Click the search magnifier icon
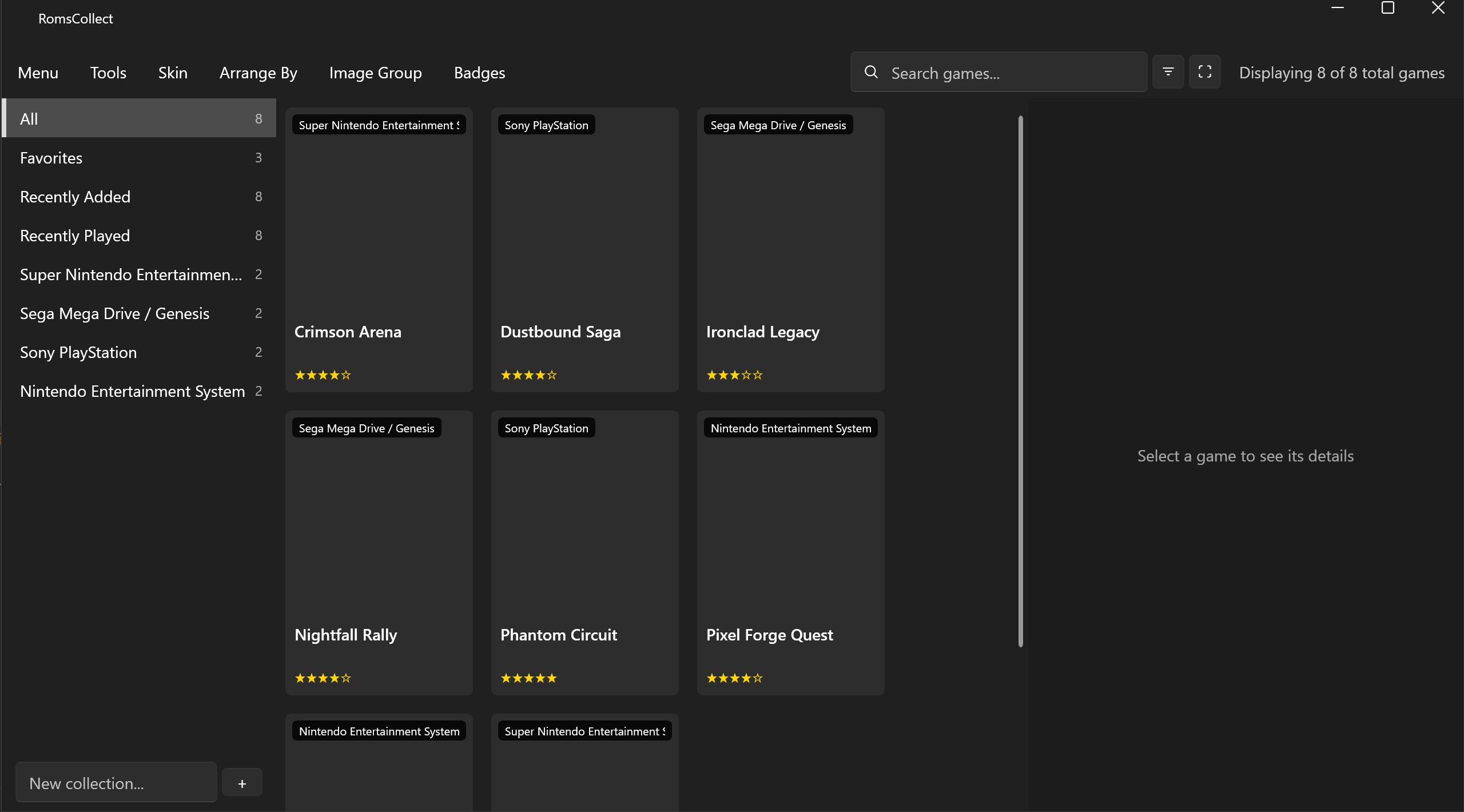 [x=871, y=72]
